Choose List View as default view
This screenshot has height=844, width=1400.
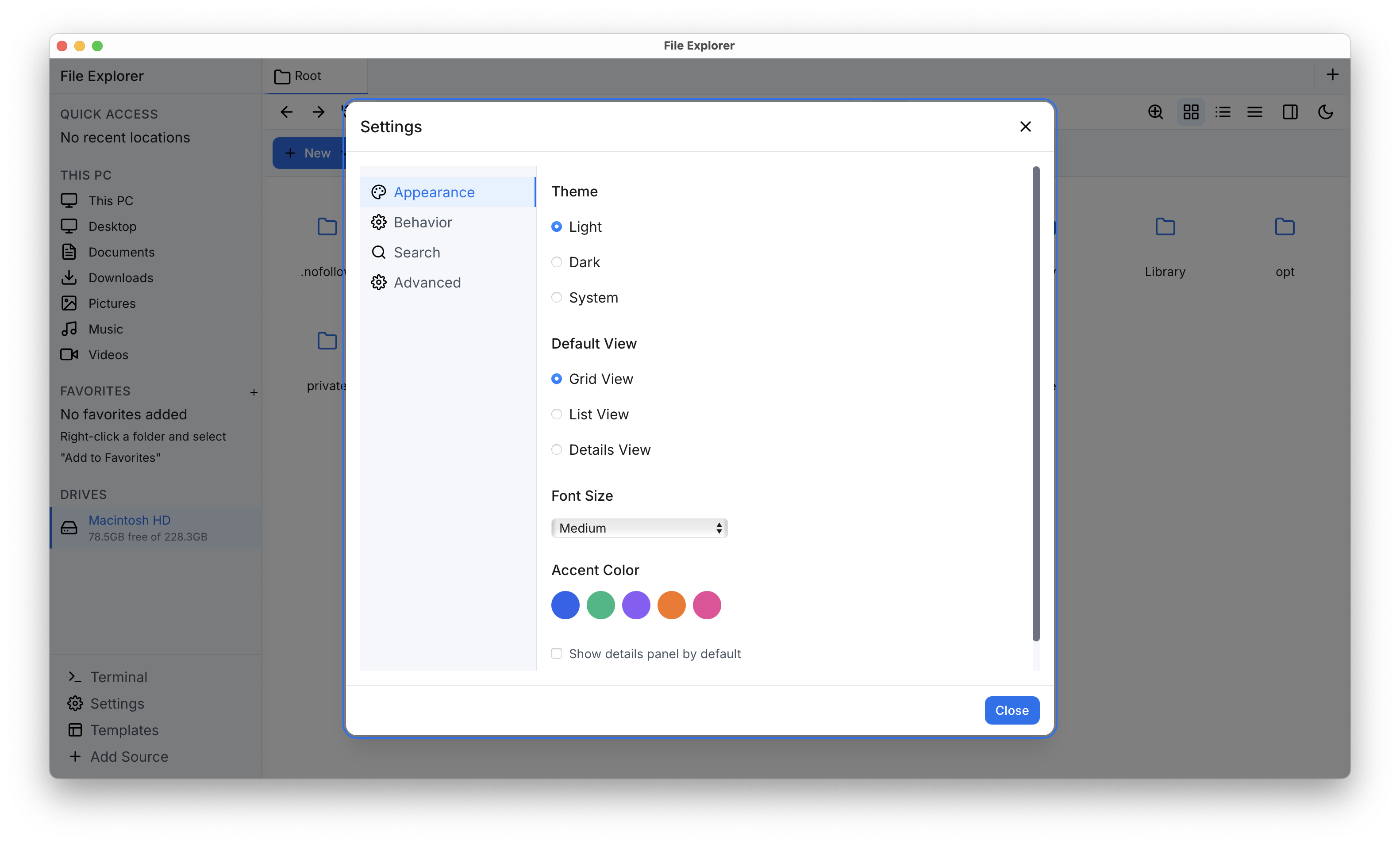556,414
